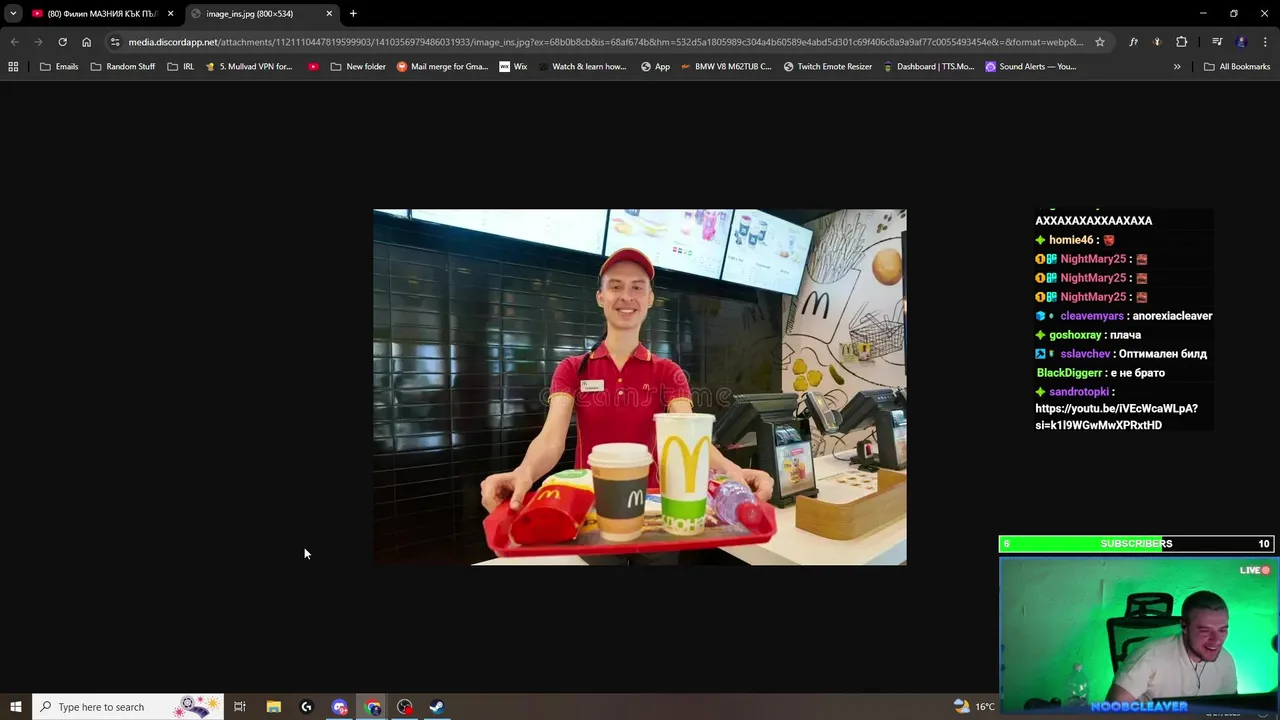1280x720 pixels.
Task: Close the image_ins.jpg tab
Action: point(329,14)
